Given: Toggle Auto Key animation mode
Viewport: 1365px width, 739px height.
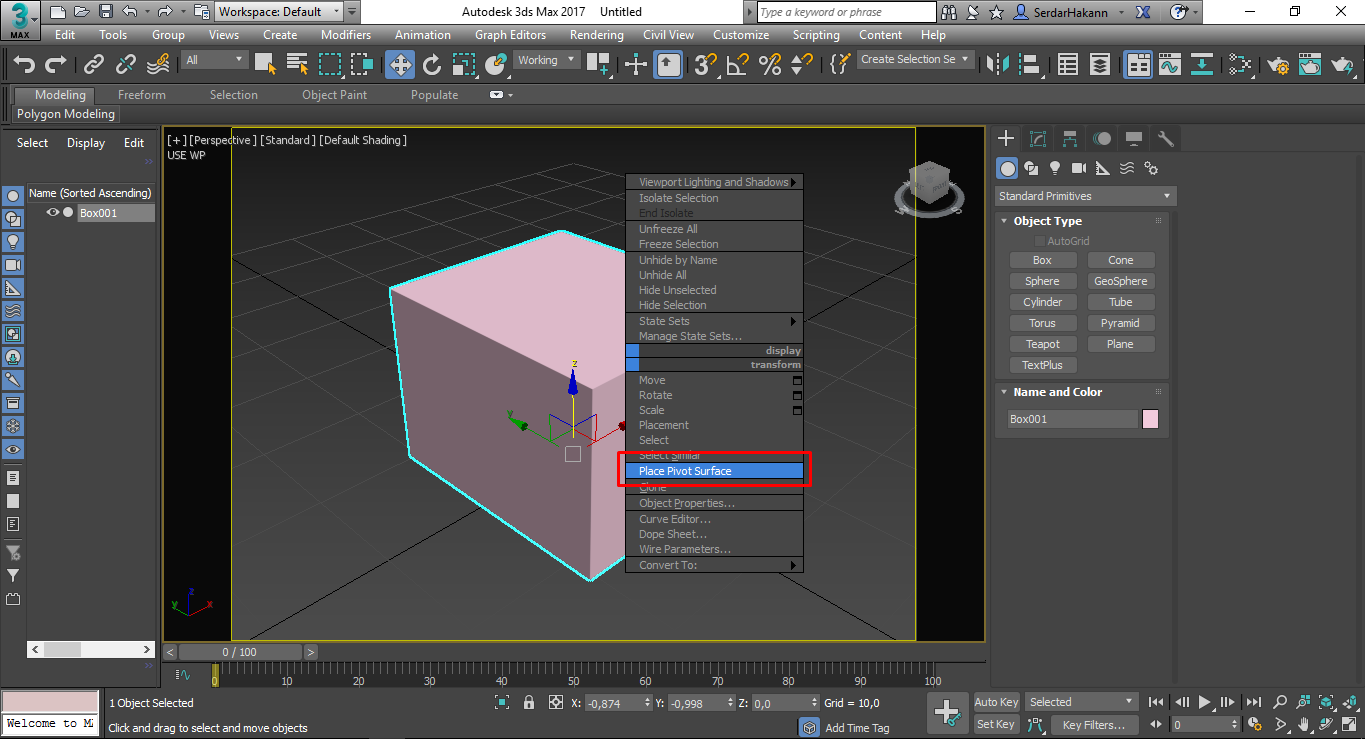Looking at the screenshot, I should point(996,701).
